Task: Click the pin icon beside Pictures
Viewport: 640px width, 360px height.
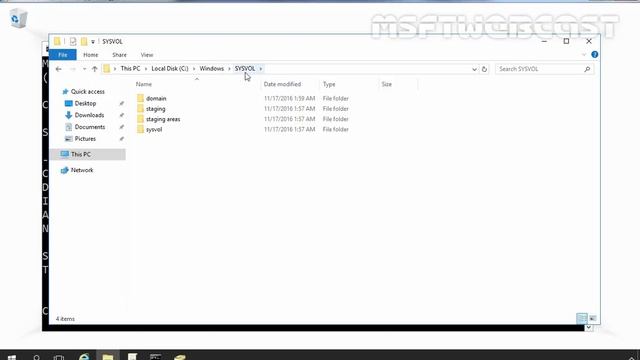Action: [x=121, y=139]
